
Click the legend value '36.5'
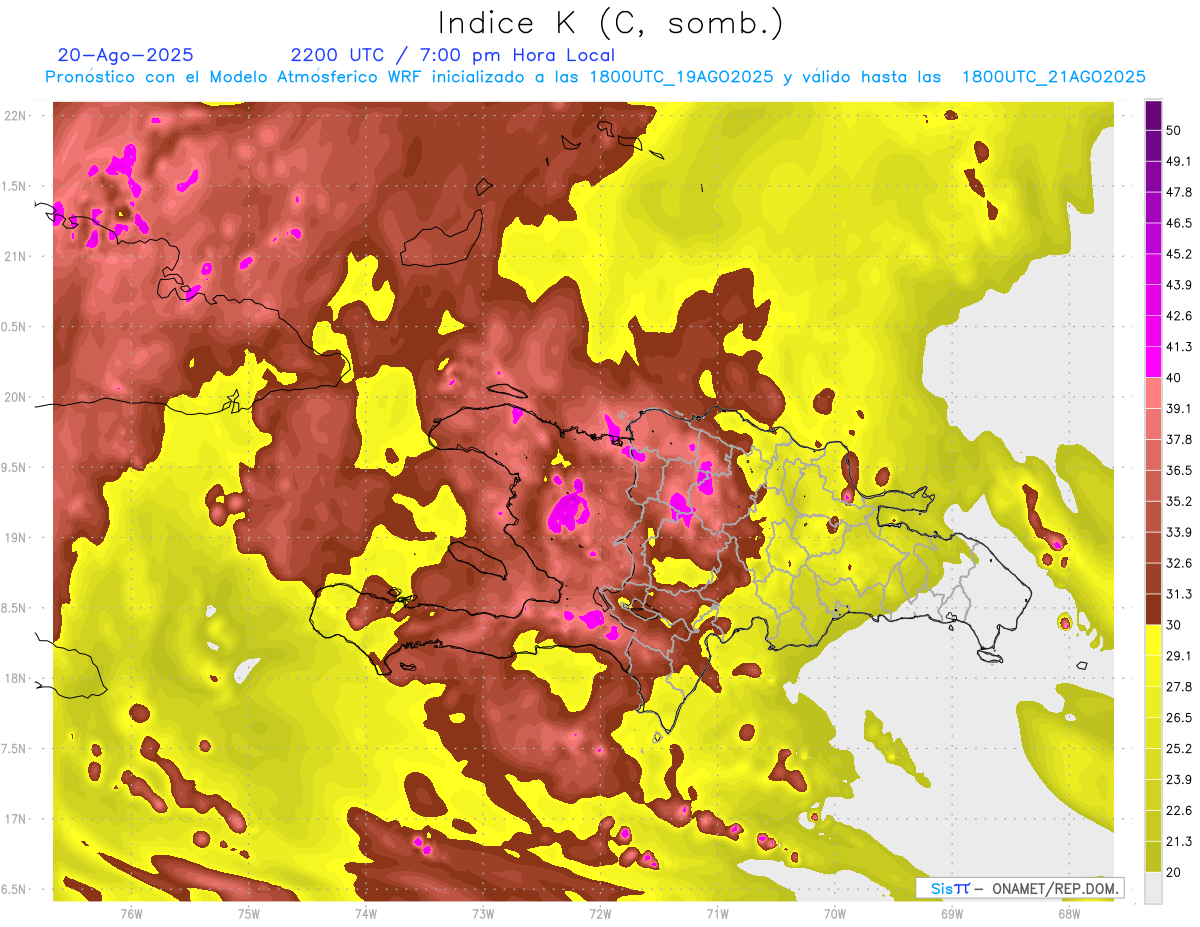pyautogui.click(x=1179, y=470)
